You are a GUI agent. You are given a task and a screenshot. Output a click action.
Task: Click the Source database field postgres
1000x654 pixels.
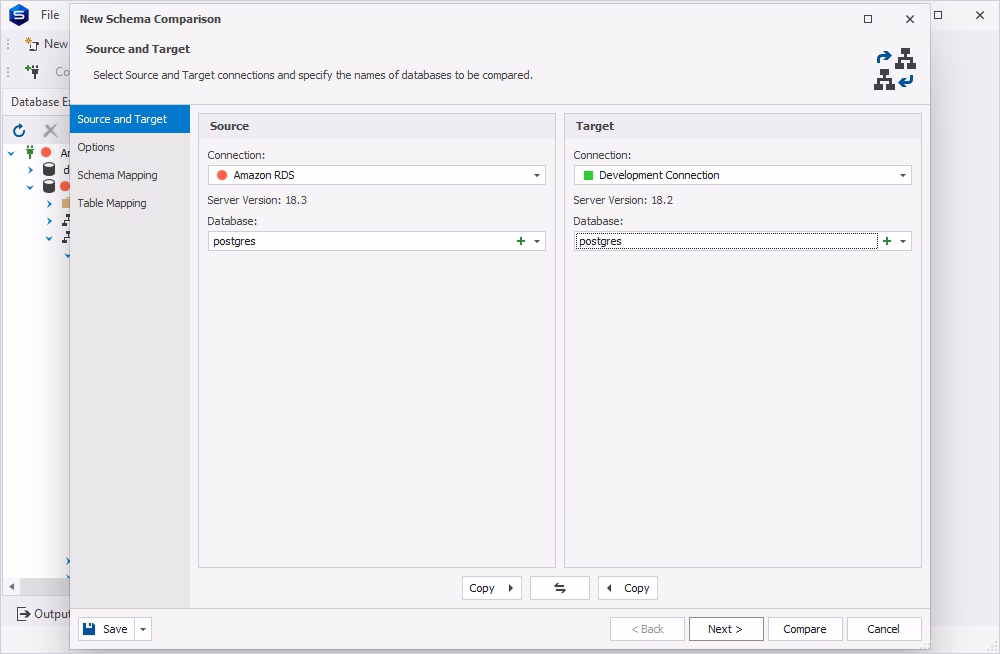coord(360,241)
